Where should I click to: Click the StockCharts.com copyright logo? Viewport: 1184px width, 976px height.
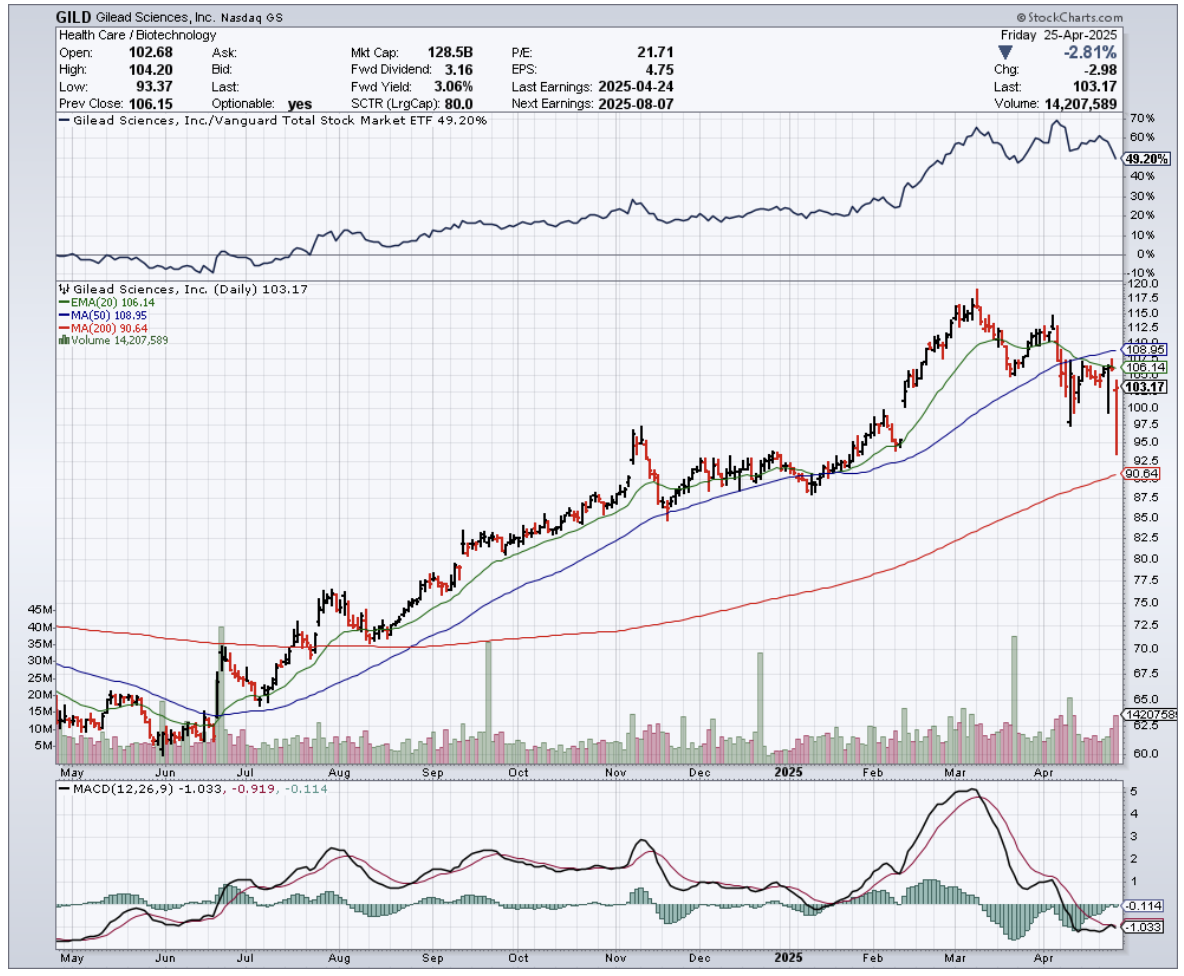(1069, 17)
